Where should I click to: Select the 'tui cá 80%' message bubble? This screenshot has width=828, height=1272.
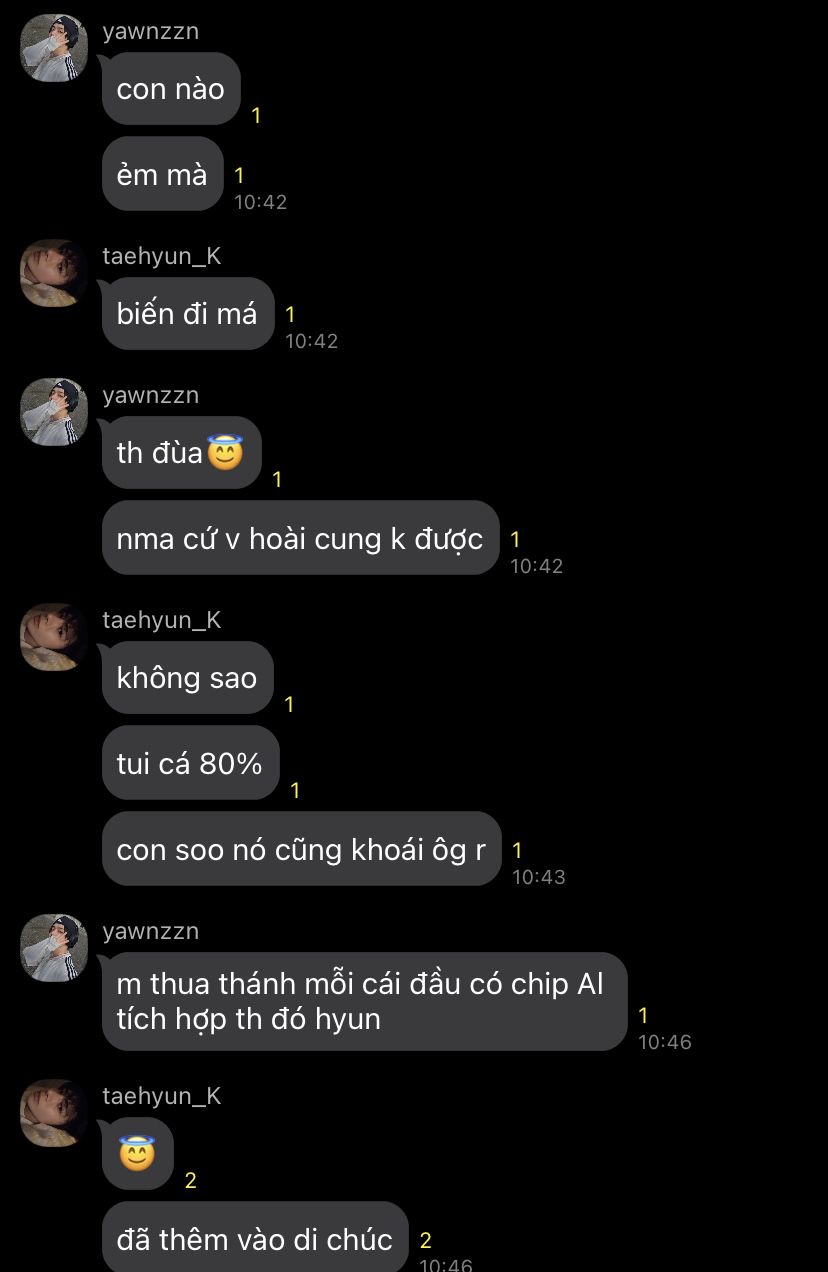190,763
